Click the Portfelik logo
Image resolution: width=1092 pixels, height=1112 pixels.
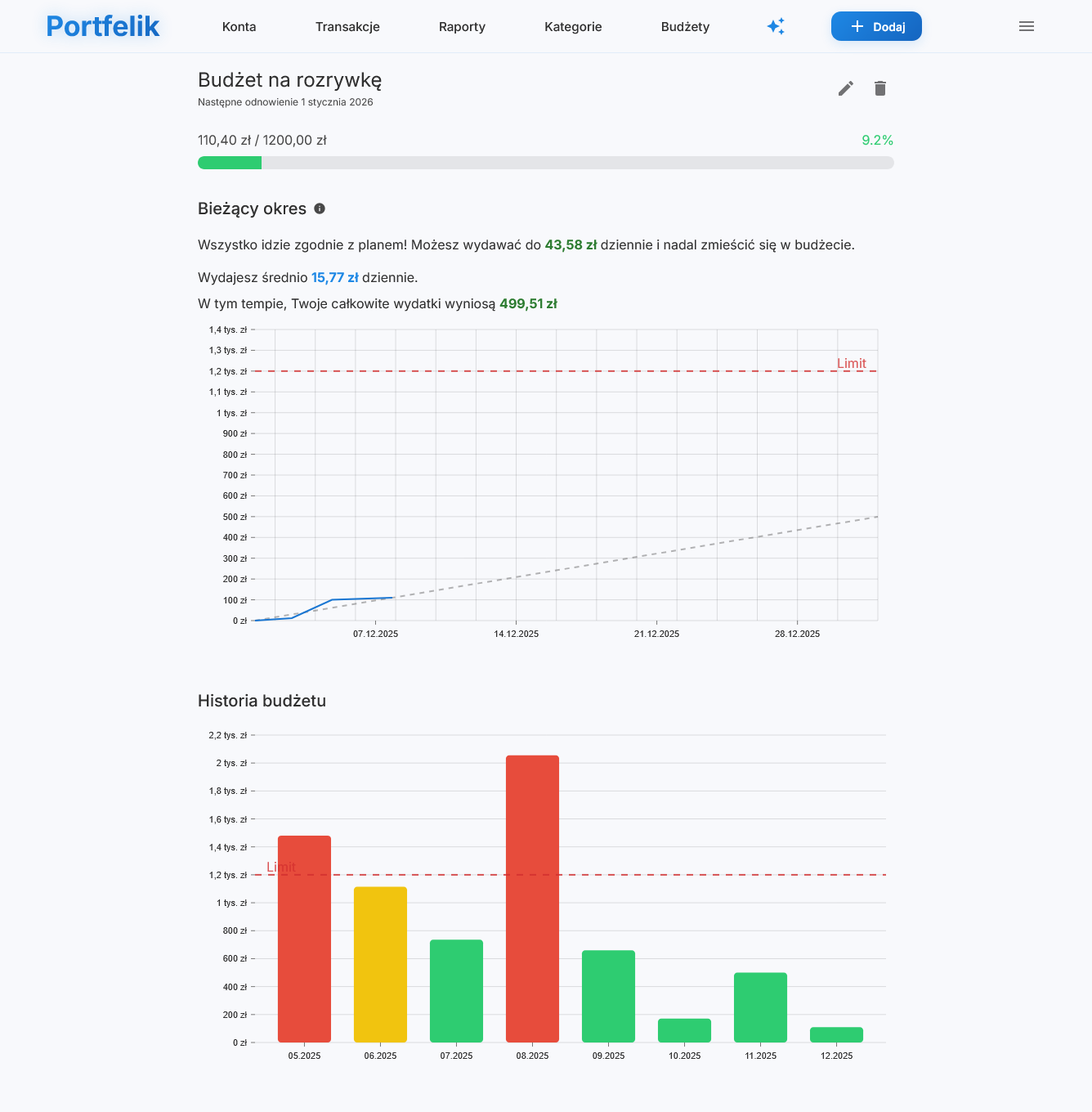coord(103,27)
